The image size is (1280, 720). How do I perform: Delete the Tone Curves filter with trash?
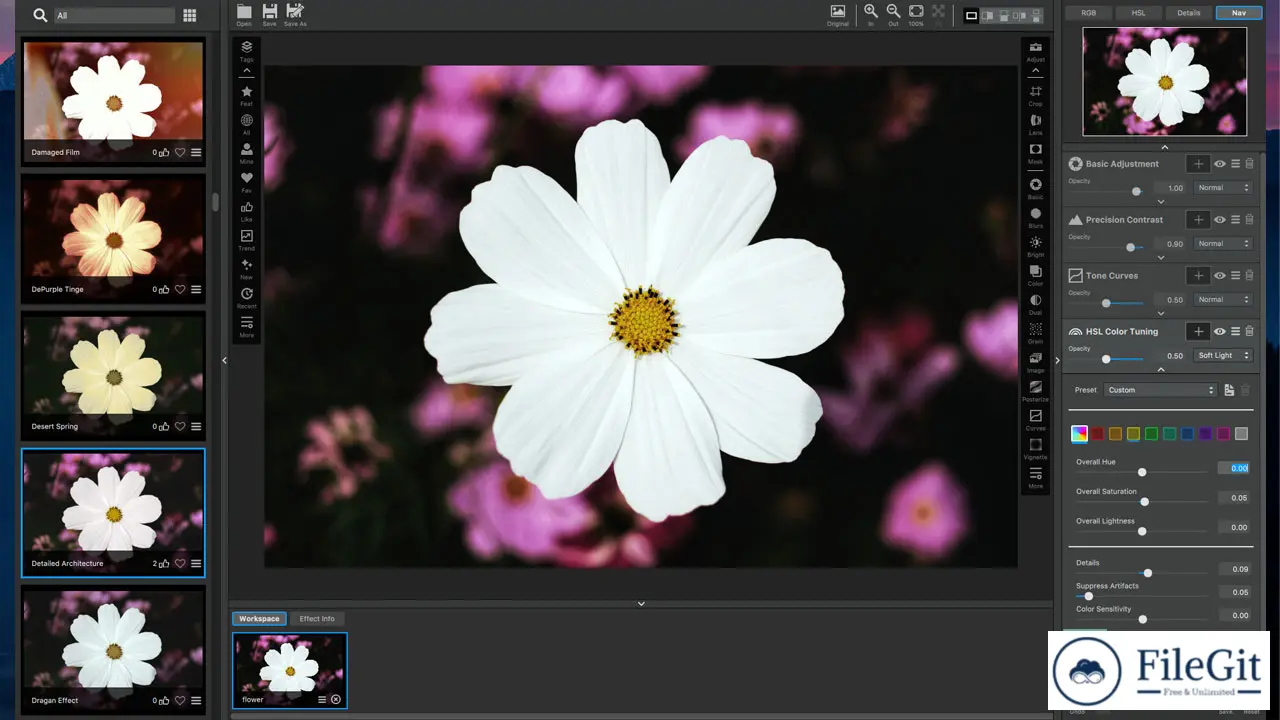pos(1249,276)
